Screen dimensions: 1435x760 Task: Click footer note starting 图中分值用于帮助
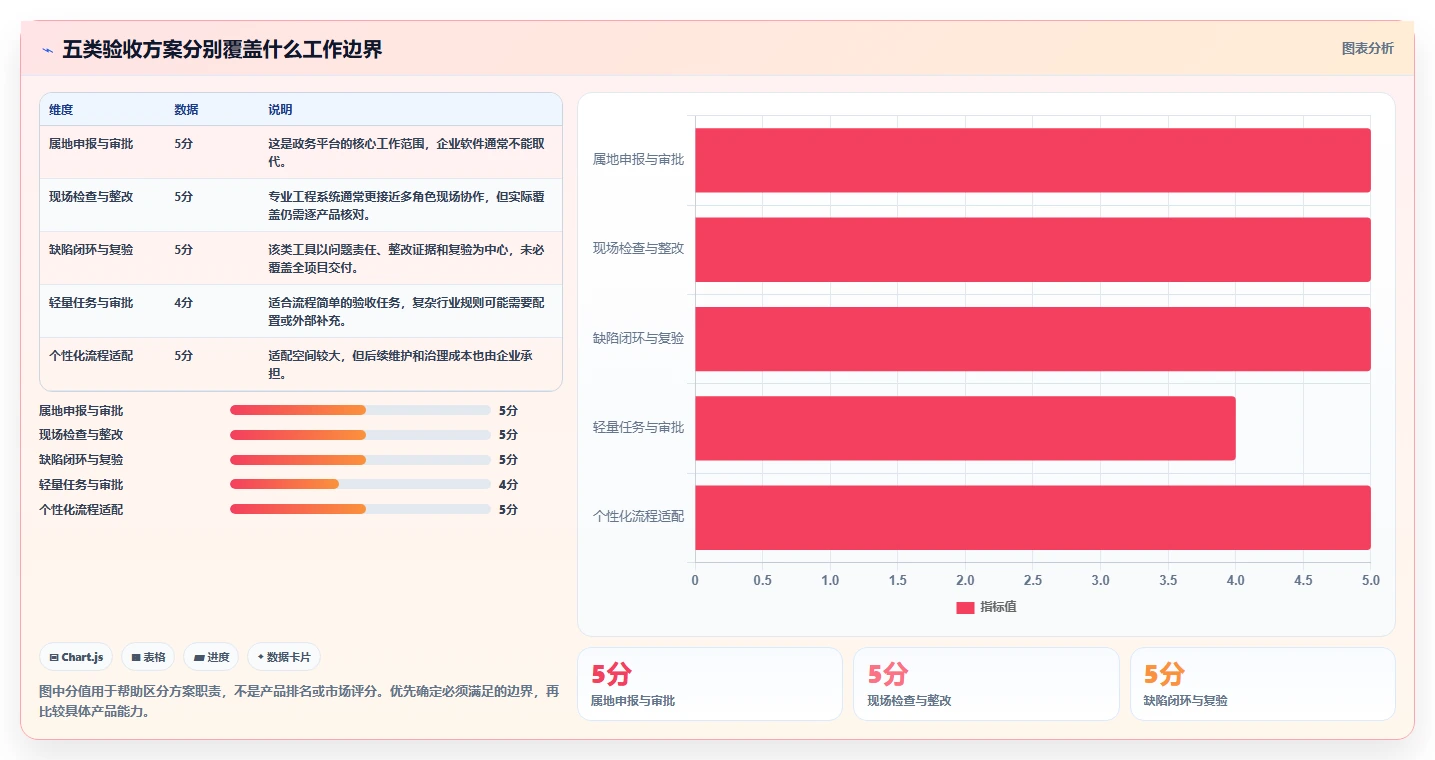[299, 701]
